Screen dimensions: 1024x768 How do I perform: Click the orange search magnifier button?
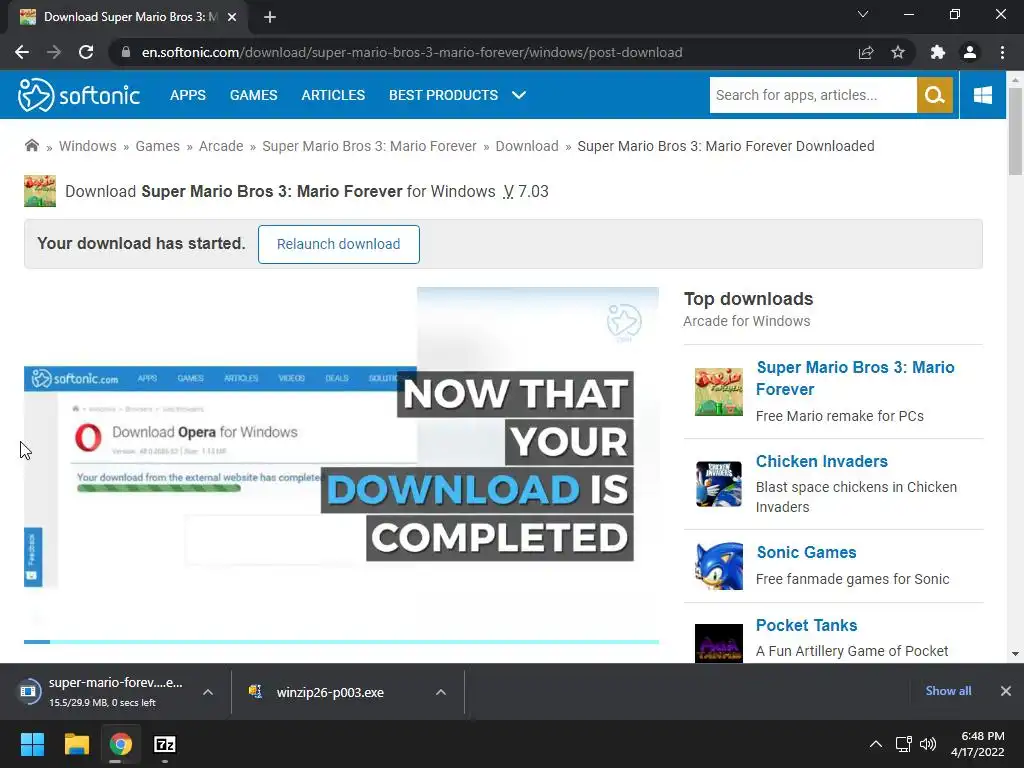point(935,95)
